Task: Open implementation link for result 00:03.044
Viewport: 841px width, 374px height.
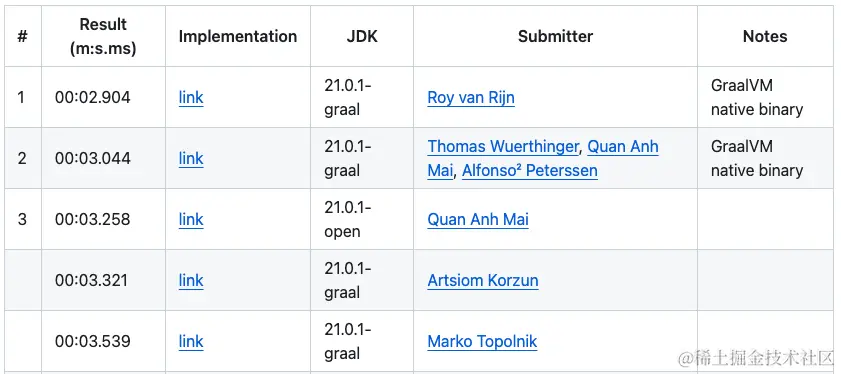Action: (x=191, y=158)
